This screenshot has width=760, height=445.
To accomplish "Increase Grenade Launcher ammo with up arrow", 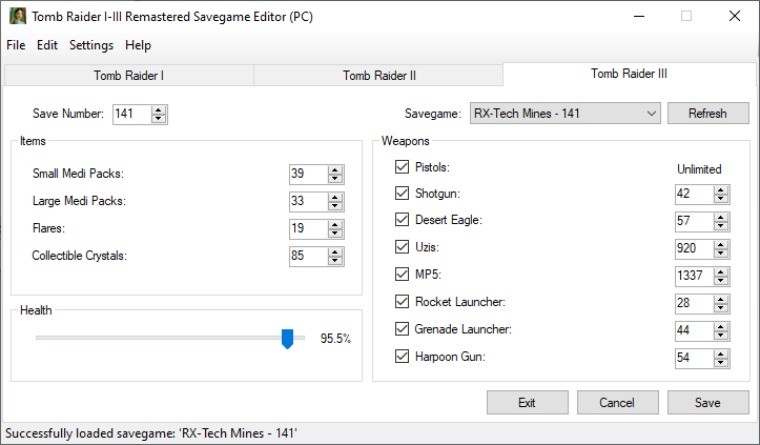I will coord(721,327).
